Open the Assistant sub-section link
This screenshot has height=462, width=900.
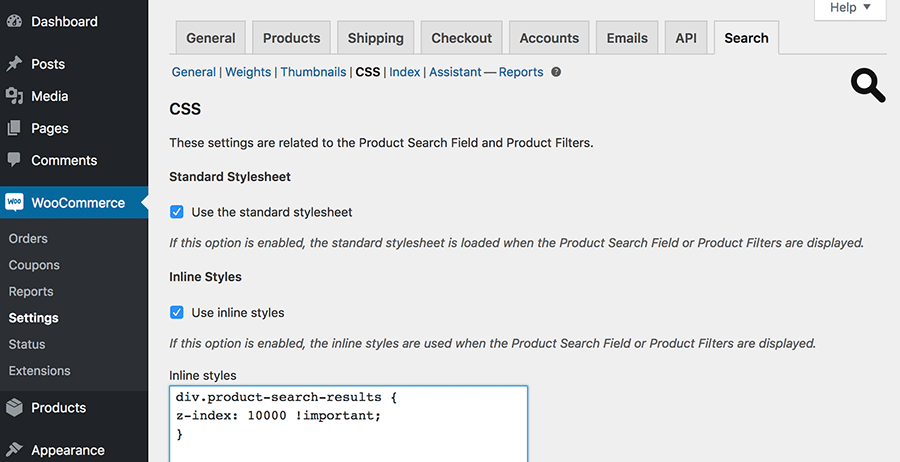coord(455,72)
